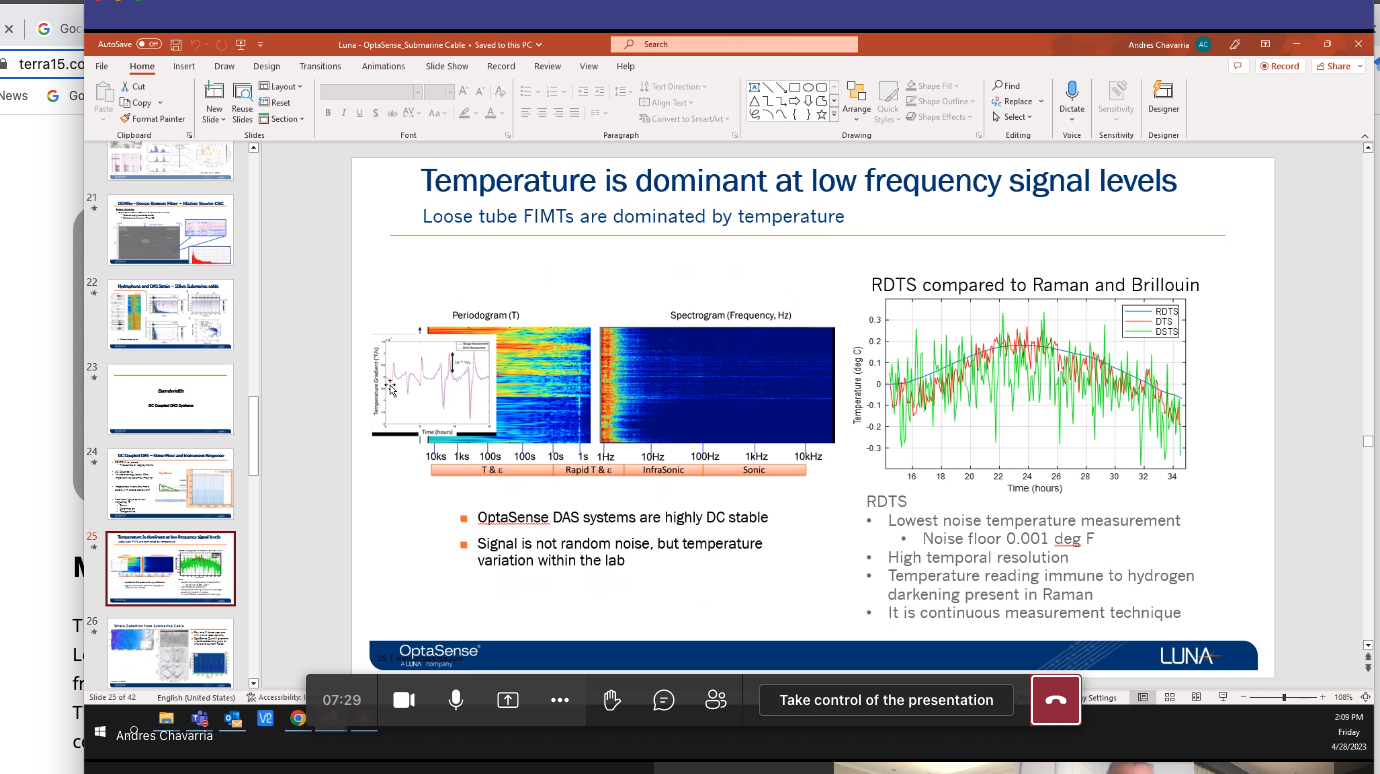
Task: Switch to Reading View in status bar
Action: pyautogui.click(x=1197, y=697)
